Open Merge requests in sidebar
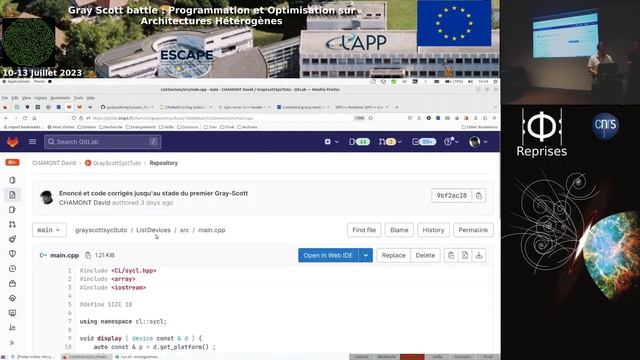The image size is (640, 360). [12, 224]
